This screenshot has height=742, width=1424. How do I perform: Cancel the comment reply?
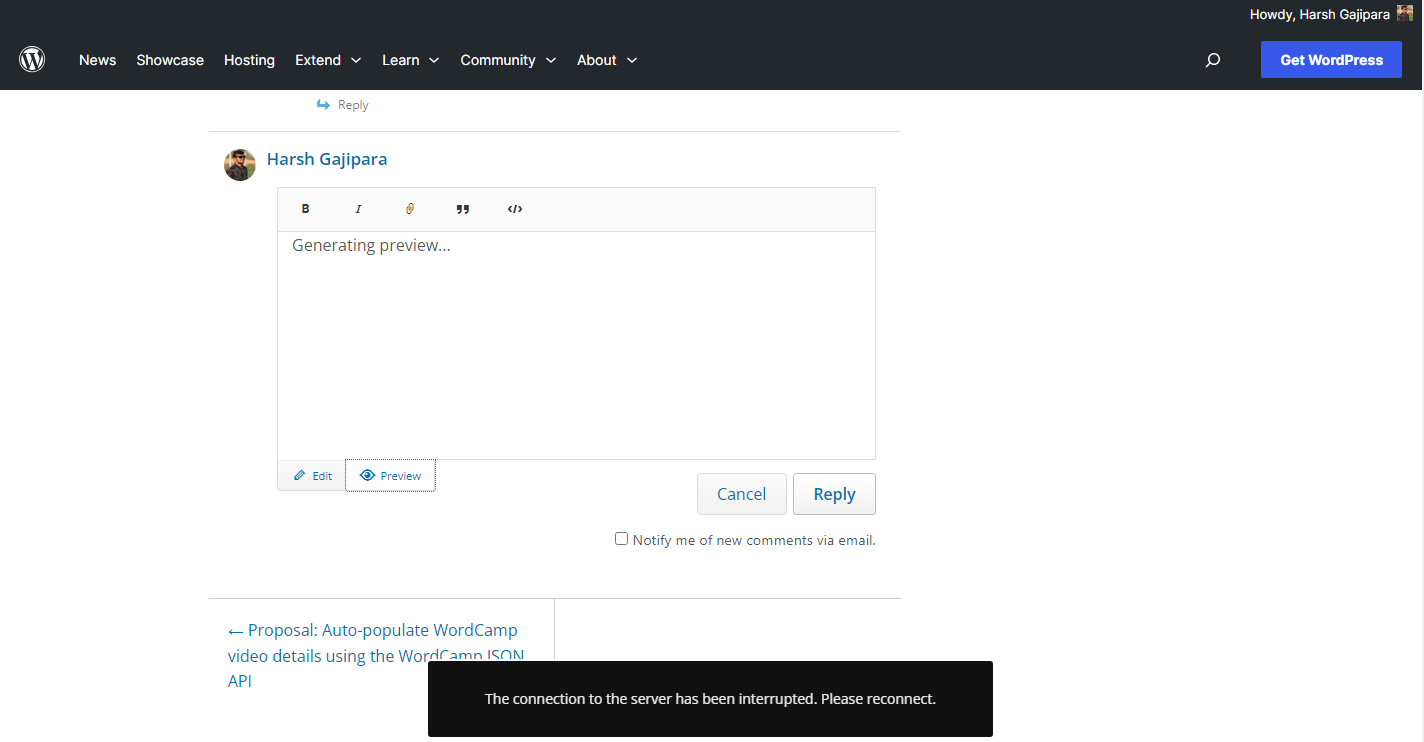(742, 494)
